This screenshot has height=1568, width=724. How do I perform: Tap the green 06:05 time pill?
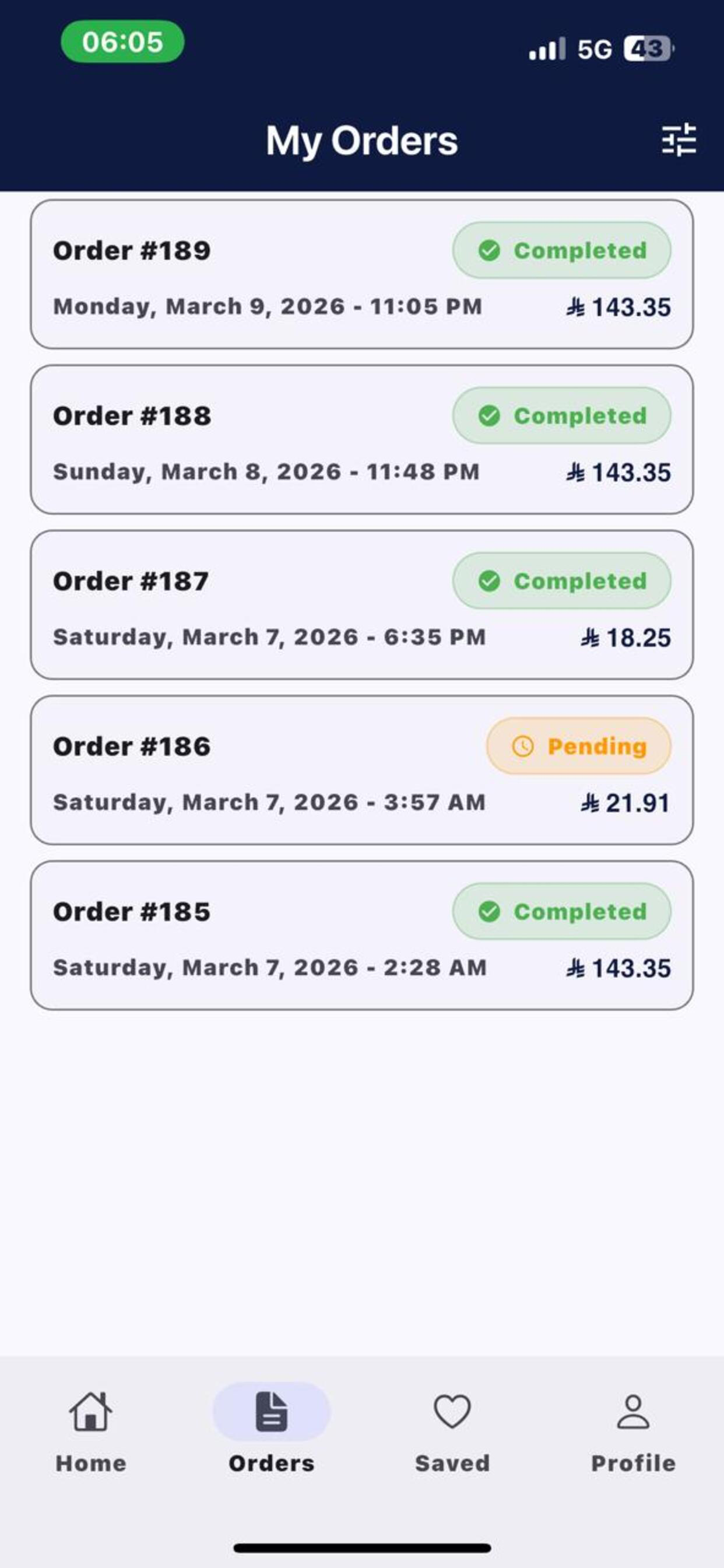coord(122,41)
